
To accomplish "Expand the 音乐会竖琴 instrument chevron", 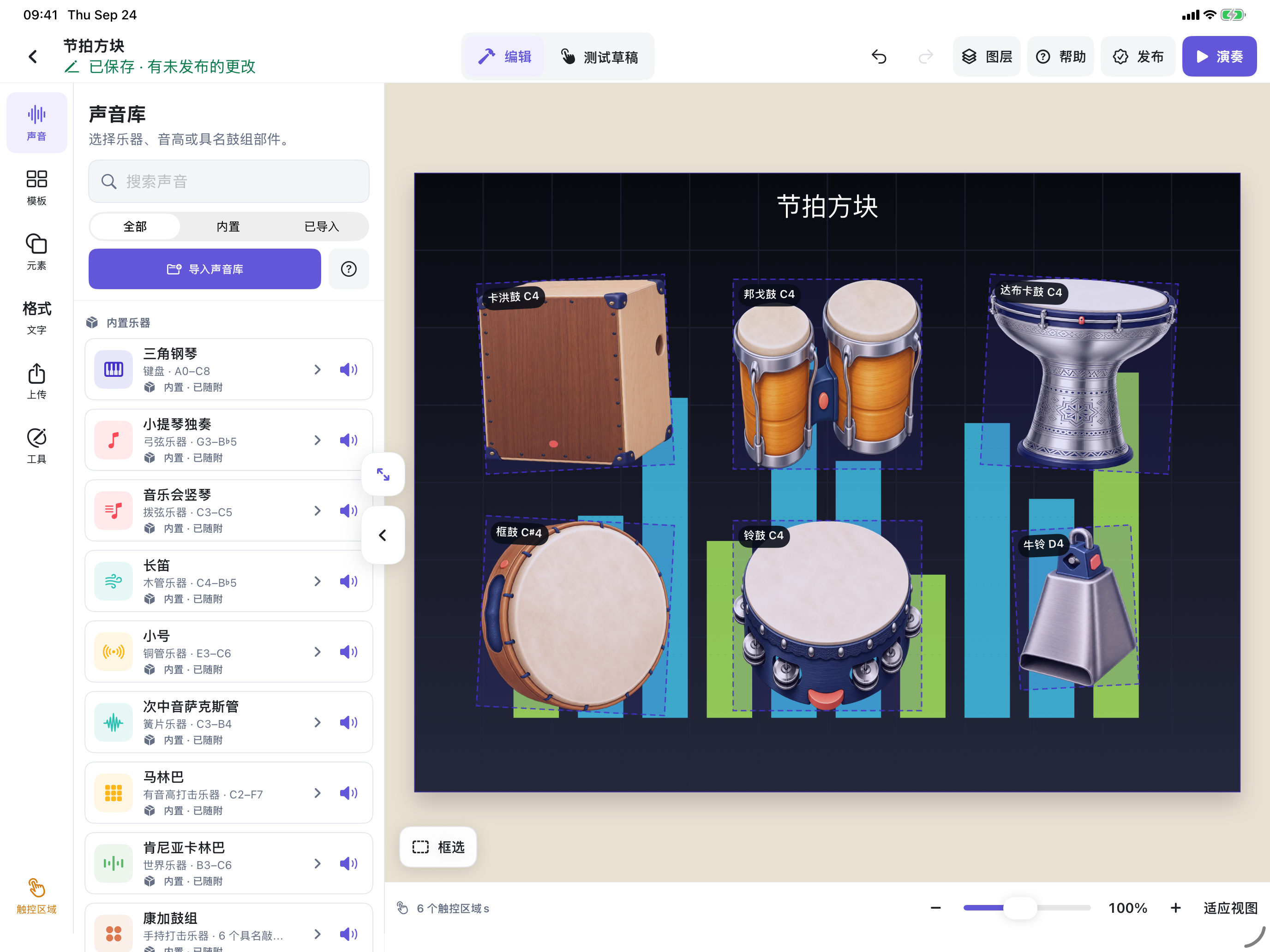I will (x=317, y=511).
